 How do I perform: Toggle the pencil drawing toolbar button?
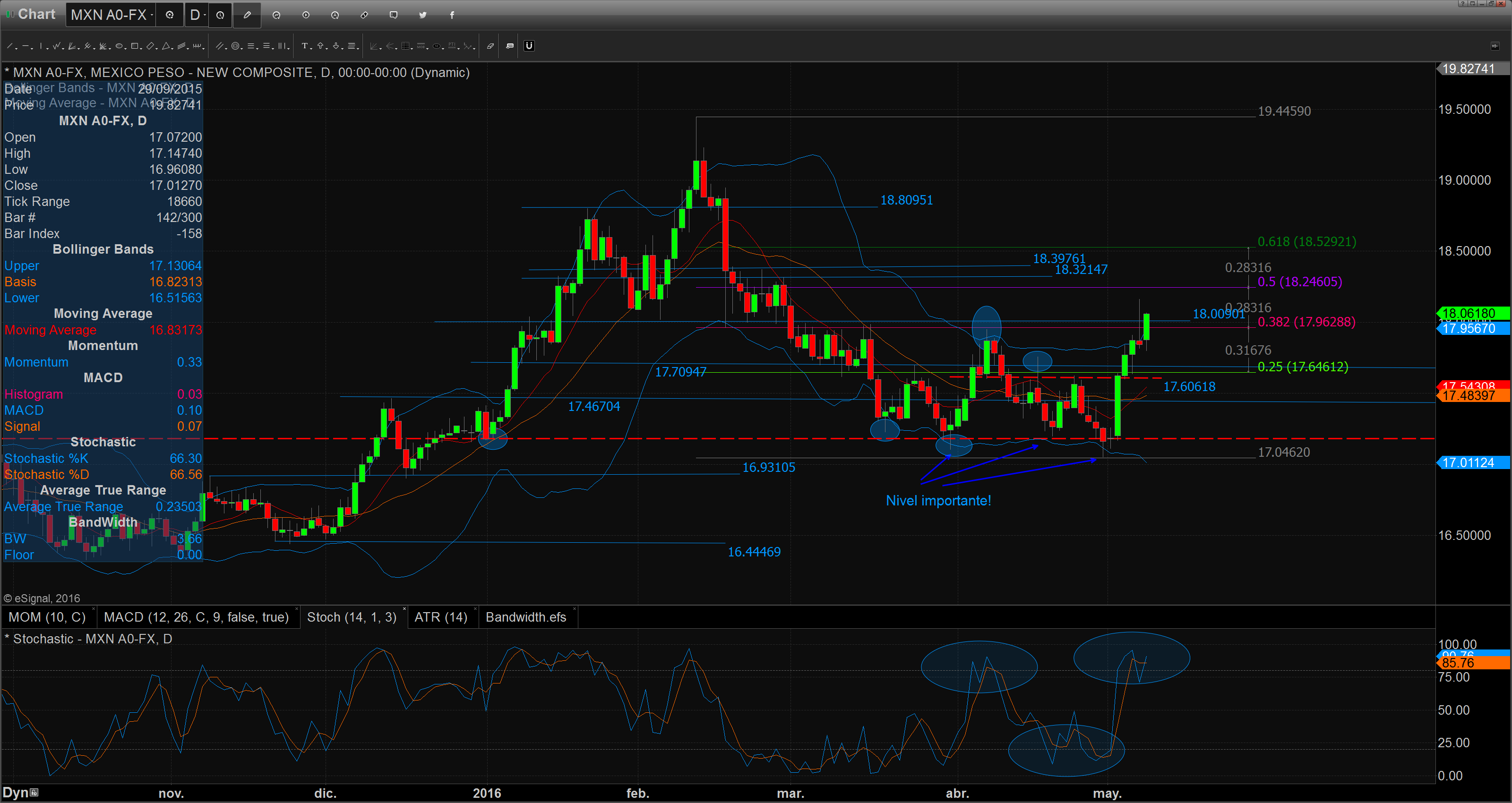247,15
